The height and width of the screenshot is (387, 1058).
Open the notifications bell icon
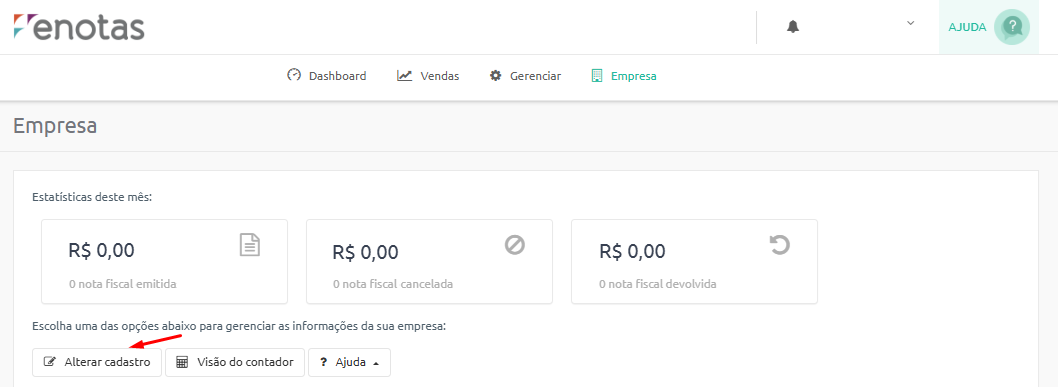pyautogui.click(x=793, y=27)
